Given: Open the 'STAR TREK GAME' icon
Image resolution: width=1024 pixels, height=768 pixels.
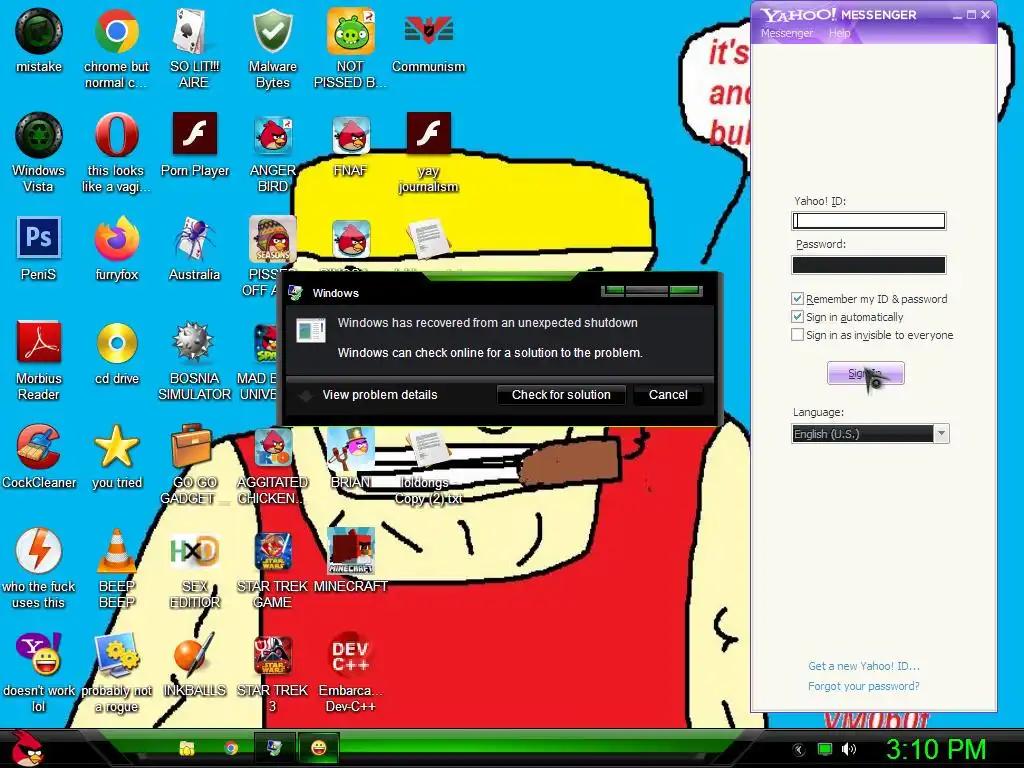Looking at the screenshot, I should coord(272,552).
